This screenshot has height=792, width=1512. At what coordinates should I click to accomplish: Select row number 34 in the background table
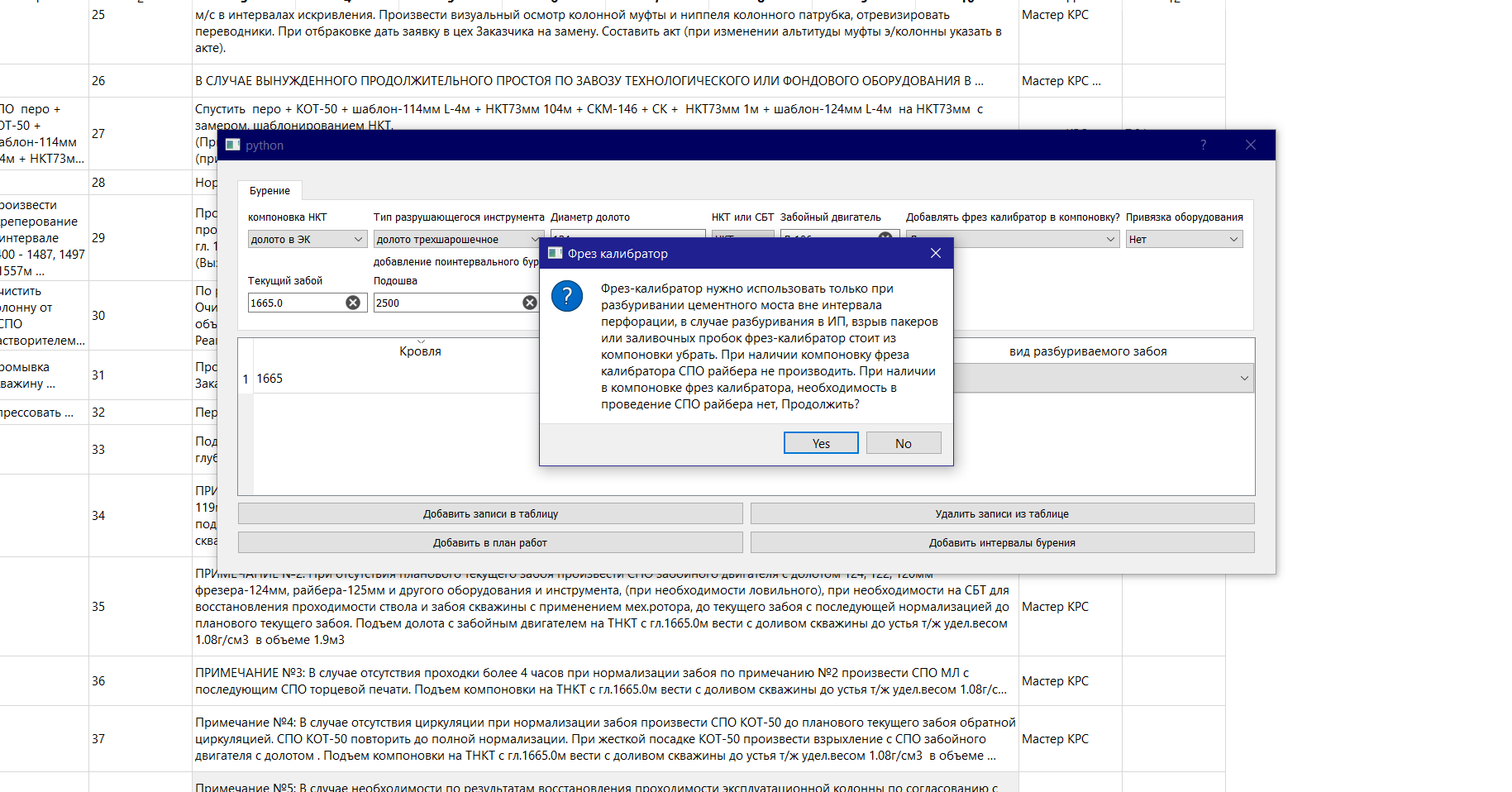click(x=141, y=516)
